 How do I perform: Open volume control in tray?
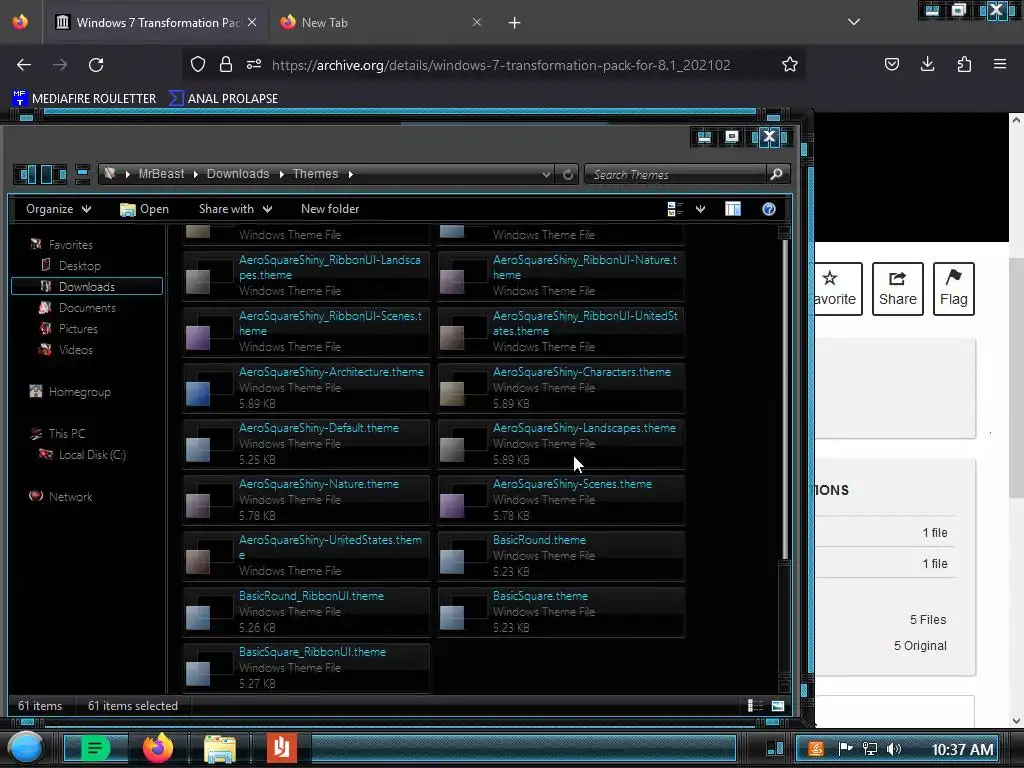[893, 749]
